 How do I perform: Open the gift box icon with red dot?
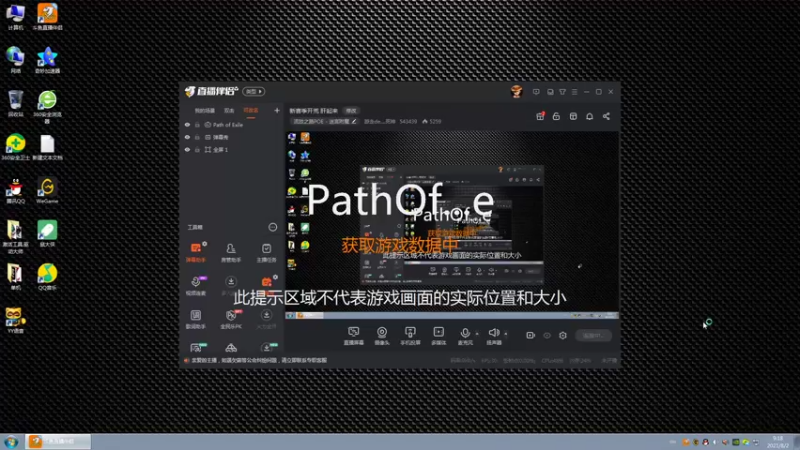click(x=540, y=116)
